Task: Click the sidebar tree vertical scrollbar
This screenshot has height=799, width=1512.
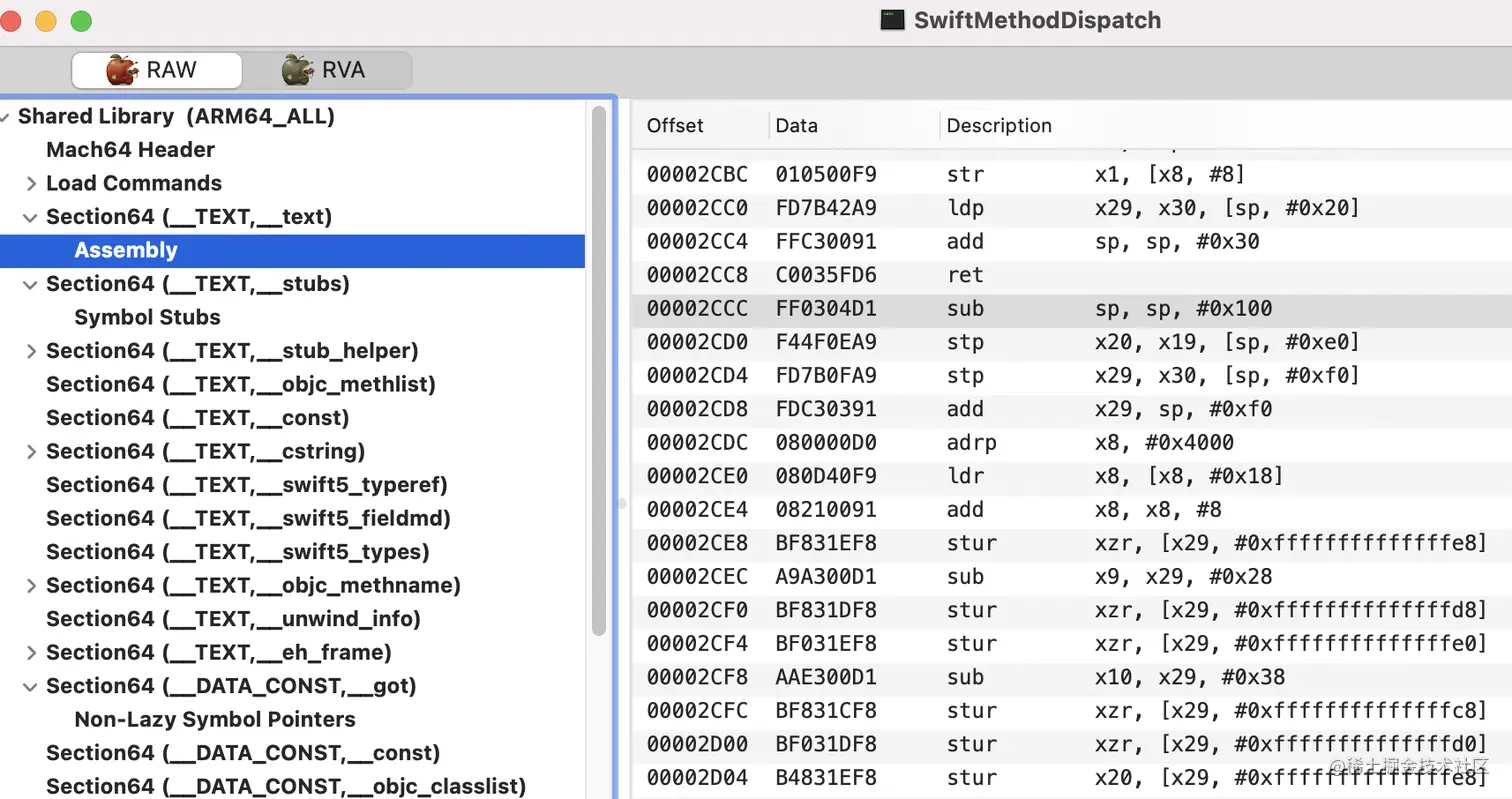Action: coord(599,370)
